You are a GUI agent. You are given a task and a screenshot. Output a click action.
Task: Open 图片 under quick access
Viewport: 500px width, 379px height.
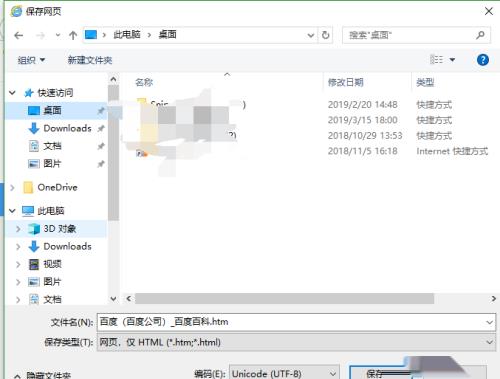coord(52,163)
